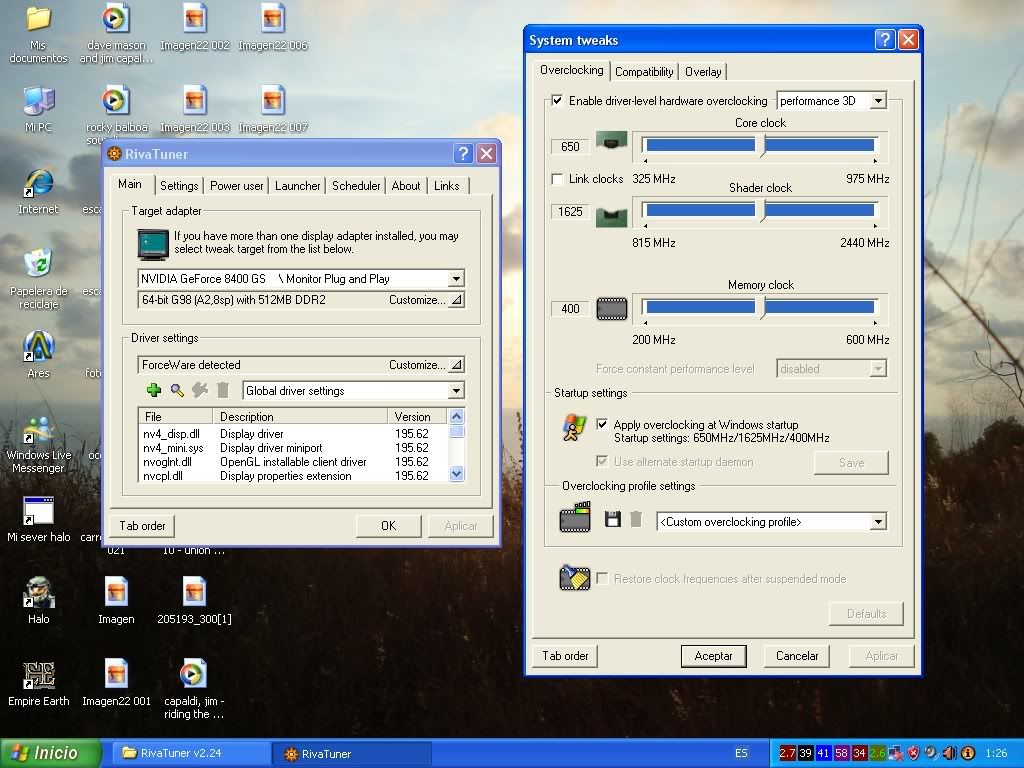
Task: Click Tab order in the RivaTuner window
Action: tap(142, 526)
